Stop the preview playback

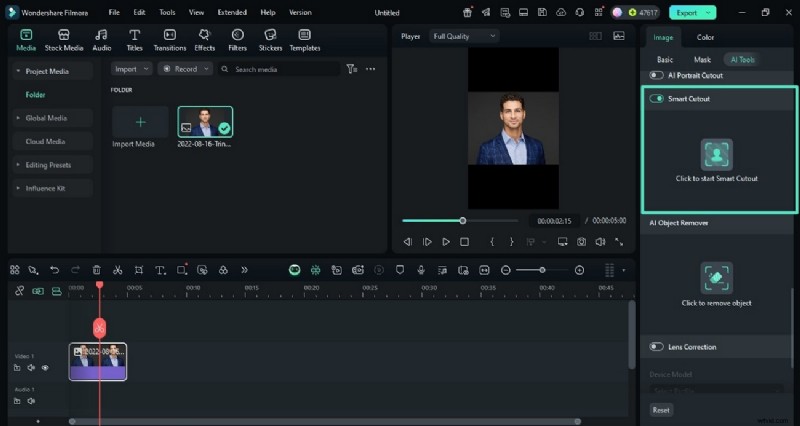pos(464,242)
